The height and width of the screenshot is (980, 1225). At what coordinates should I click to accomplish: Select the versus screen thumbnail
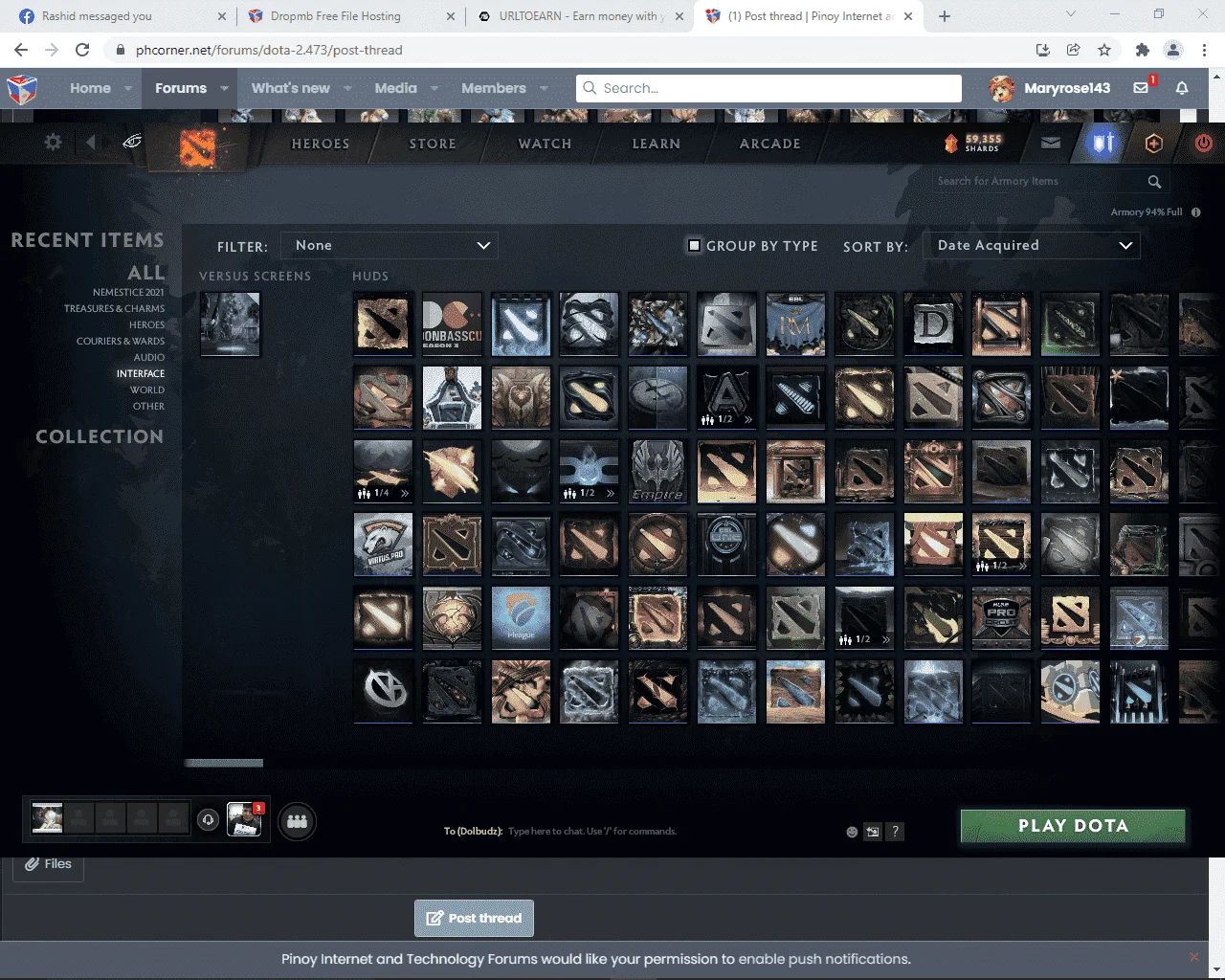pos(230,324)
